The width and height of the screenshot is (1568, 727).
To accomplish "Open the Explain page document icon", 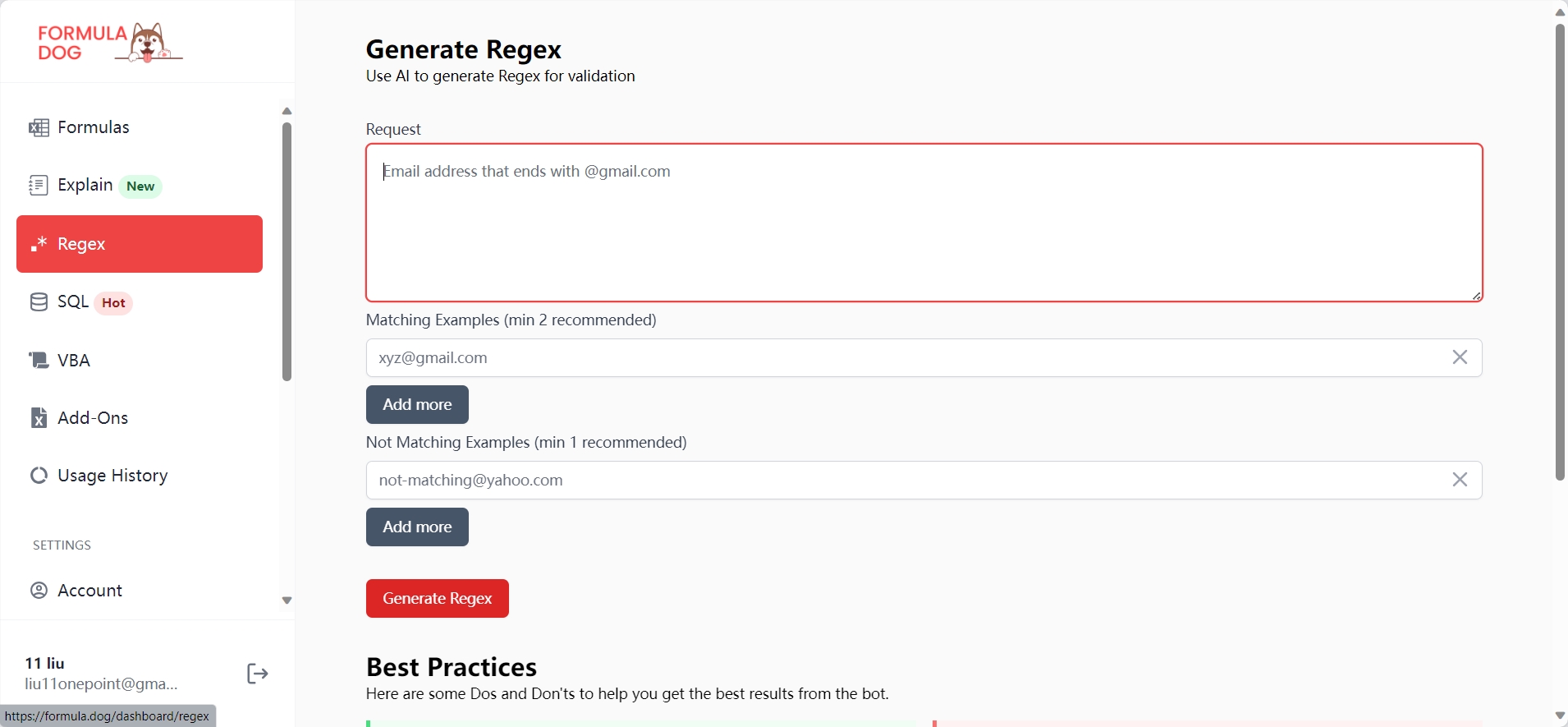I will click(39, 185).
